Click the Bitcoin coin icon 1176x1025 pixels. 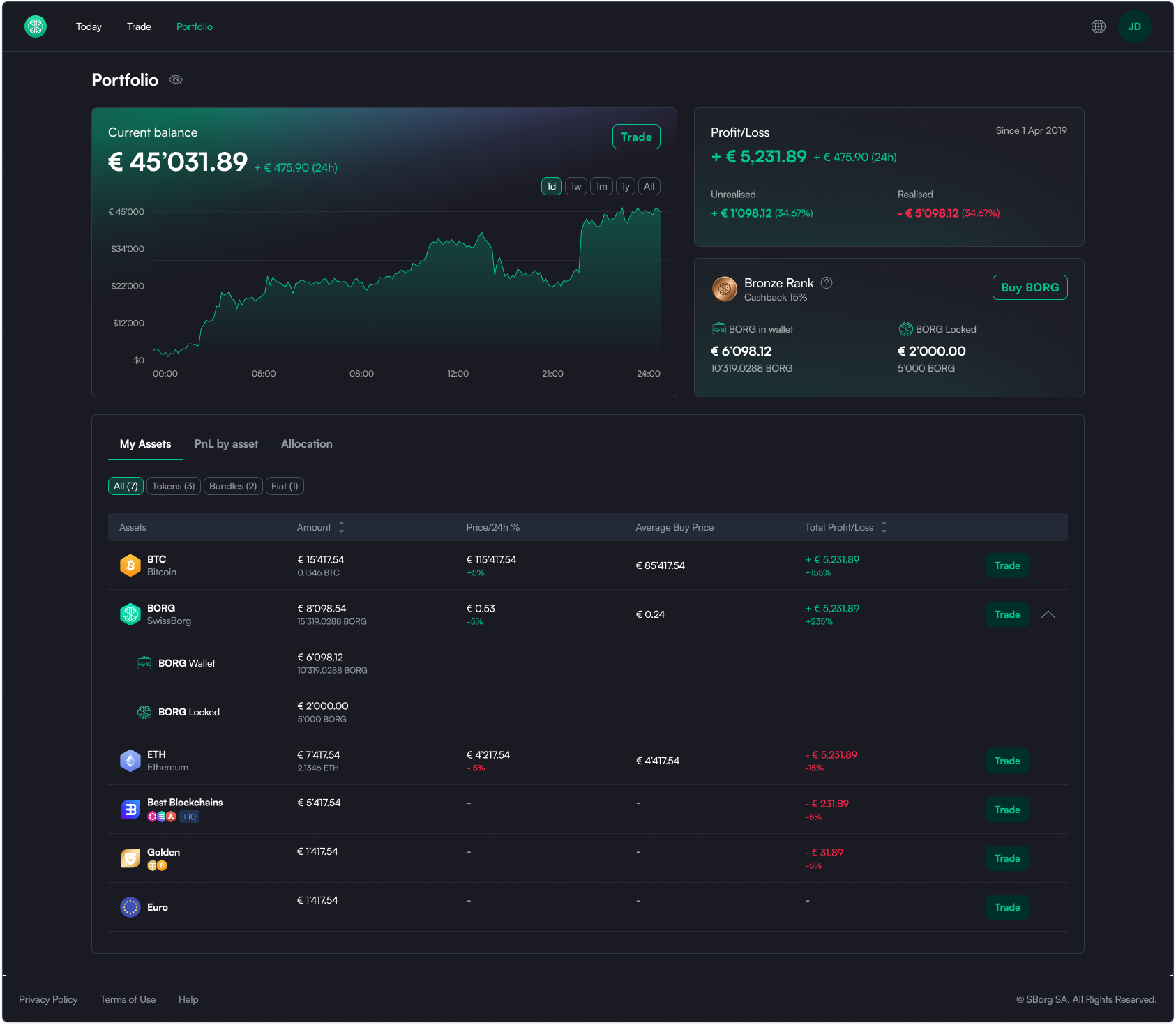pyautogui.click(x=130, y=565)
